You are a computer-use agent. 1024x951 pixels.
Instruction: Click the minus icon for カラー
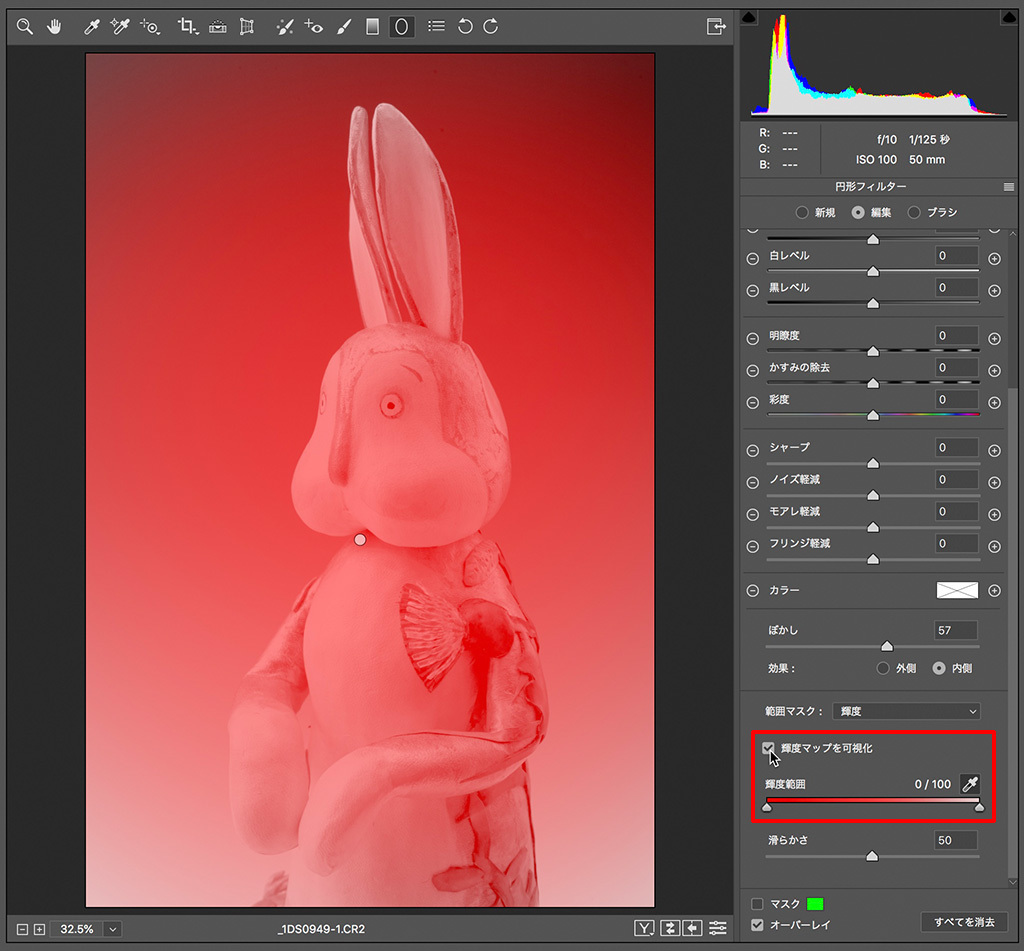tap(752, 590)
